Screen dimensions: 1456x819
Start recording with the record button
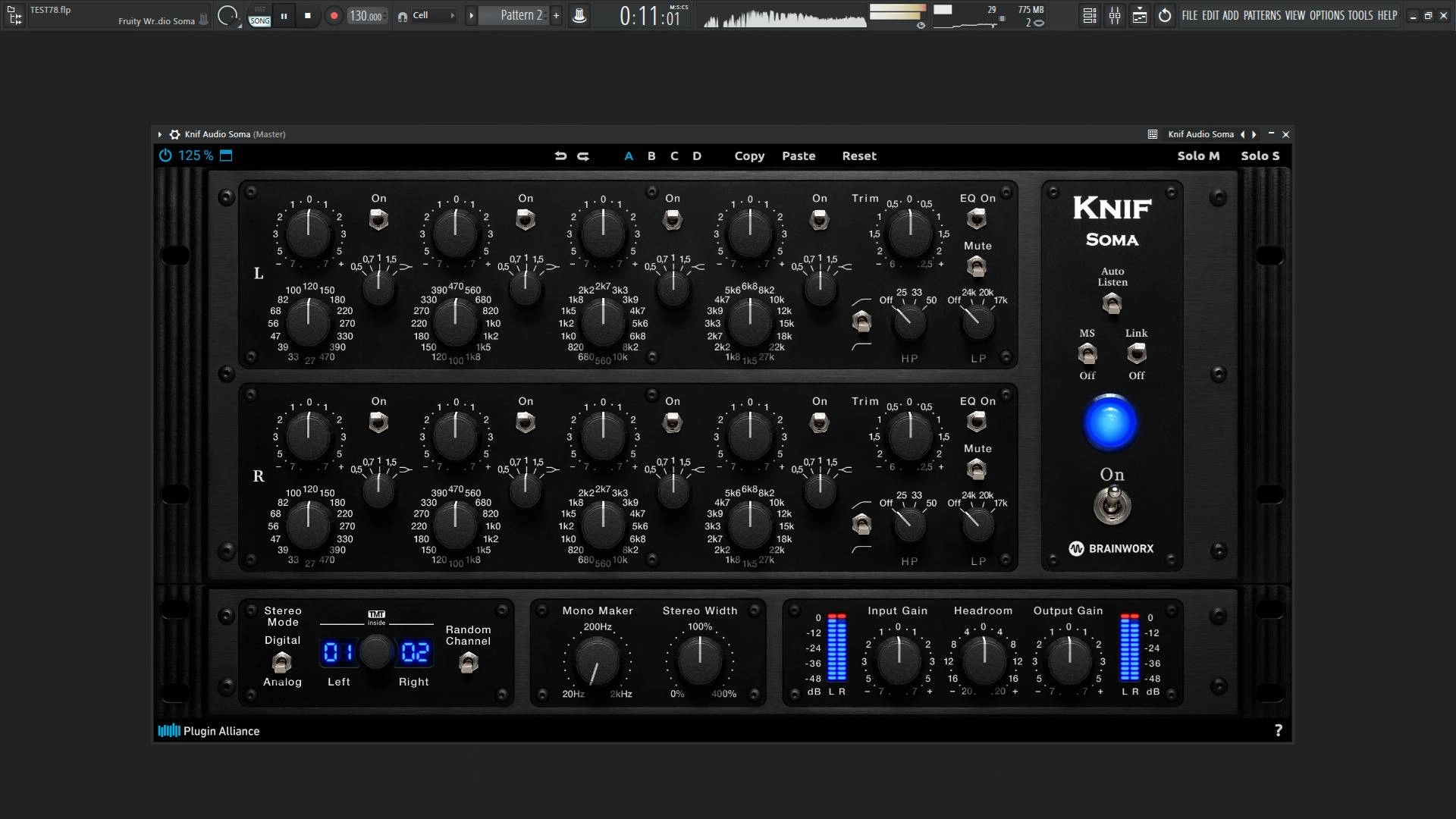pyautogui.click(x=333, y=15)
